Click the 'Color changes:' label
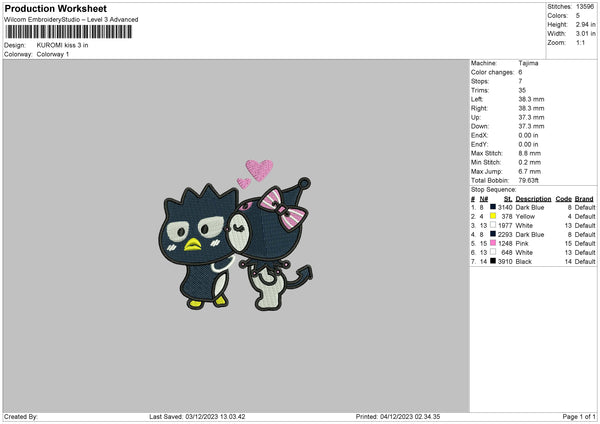 (492, 72)
